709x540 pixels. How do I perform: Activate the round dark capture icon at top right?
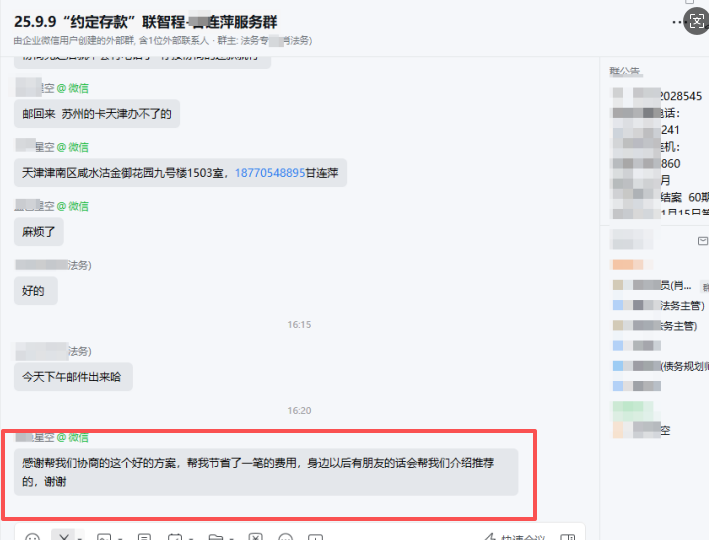696,21
